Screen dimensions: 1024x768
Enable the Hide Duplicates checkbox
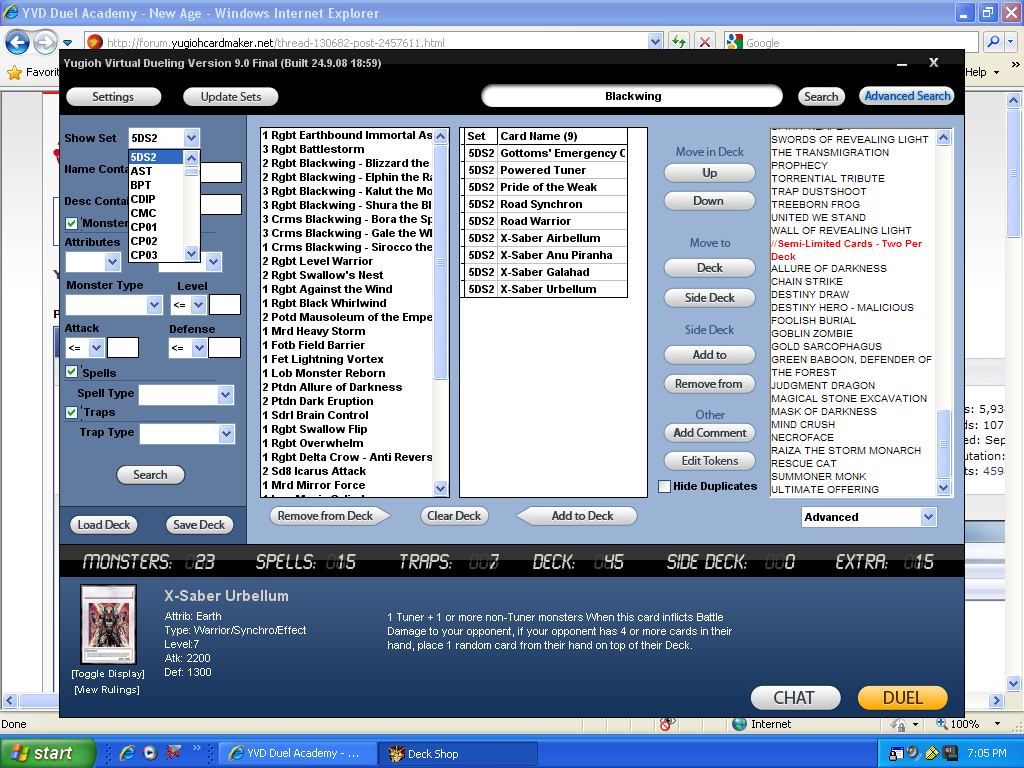[x=665, y=487]
